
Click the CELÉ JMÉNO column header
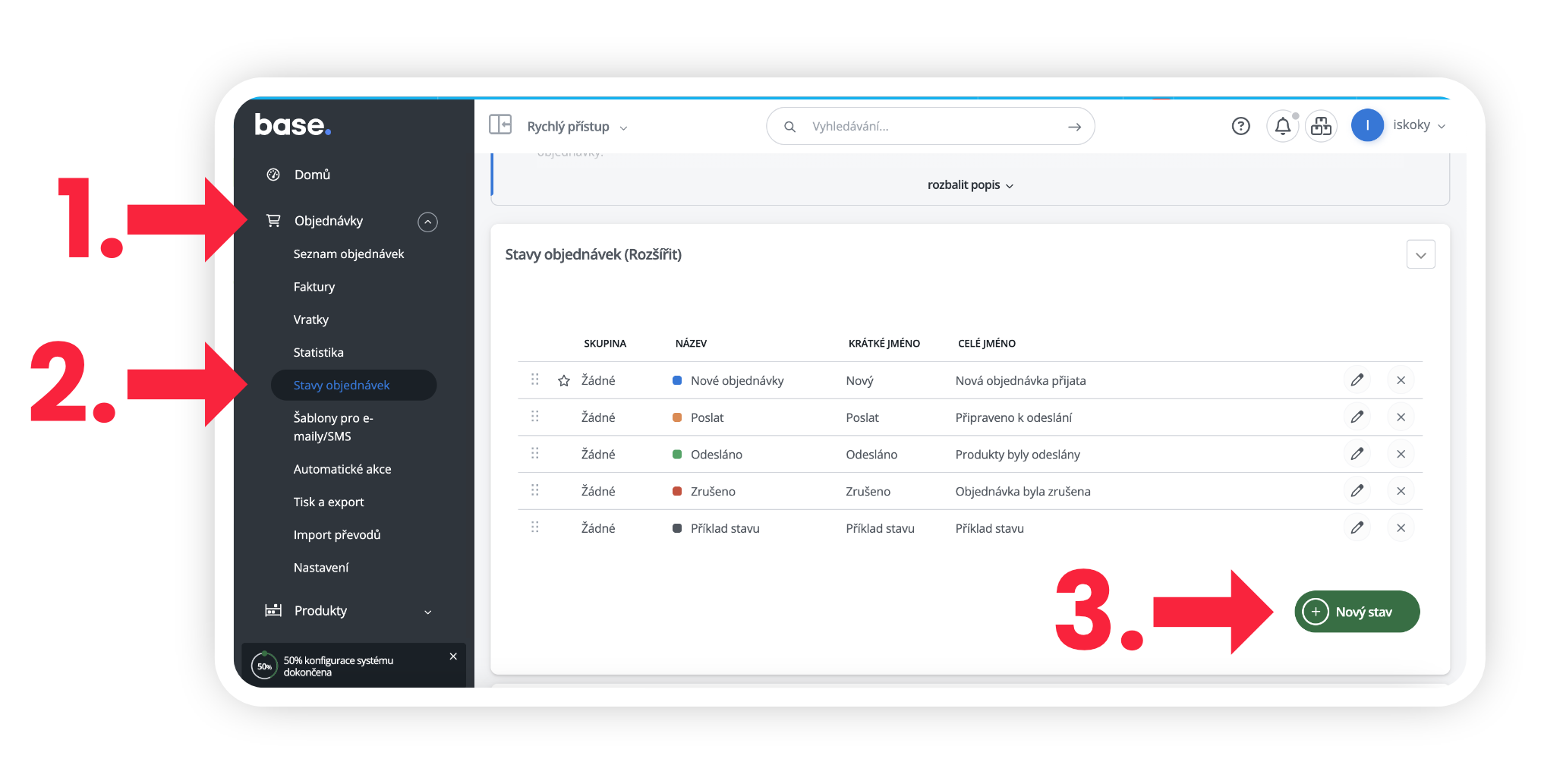[987, 343]
